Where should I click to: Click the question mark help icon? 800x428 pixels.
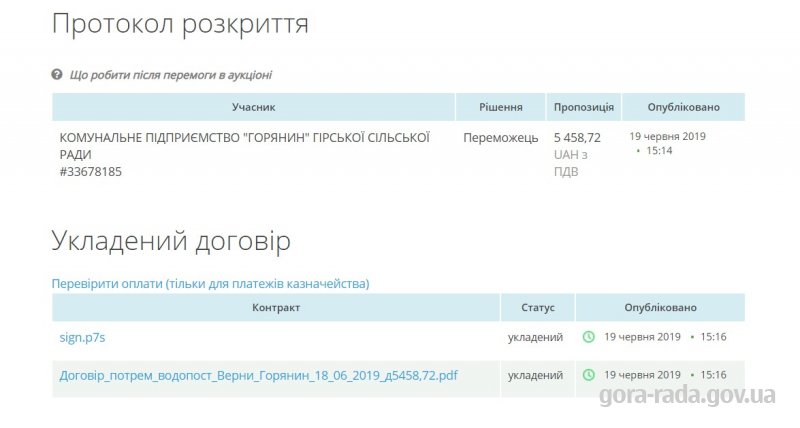pyautogui.click(x=57, y=74)
